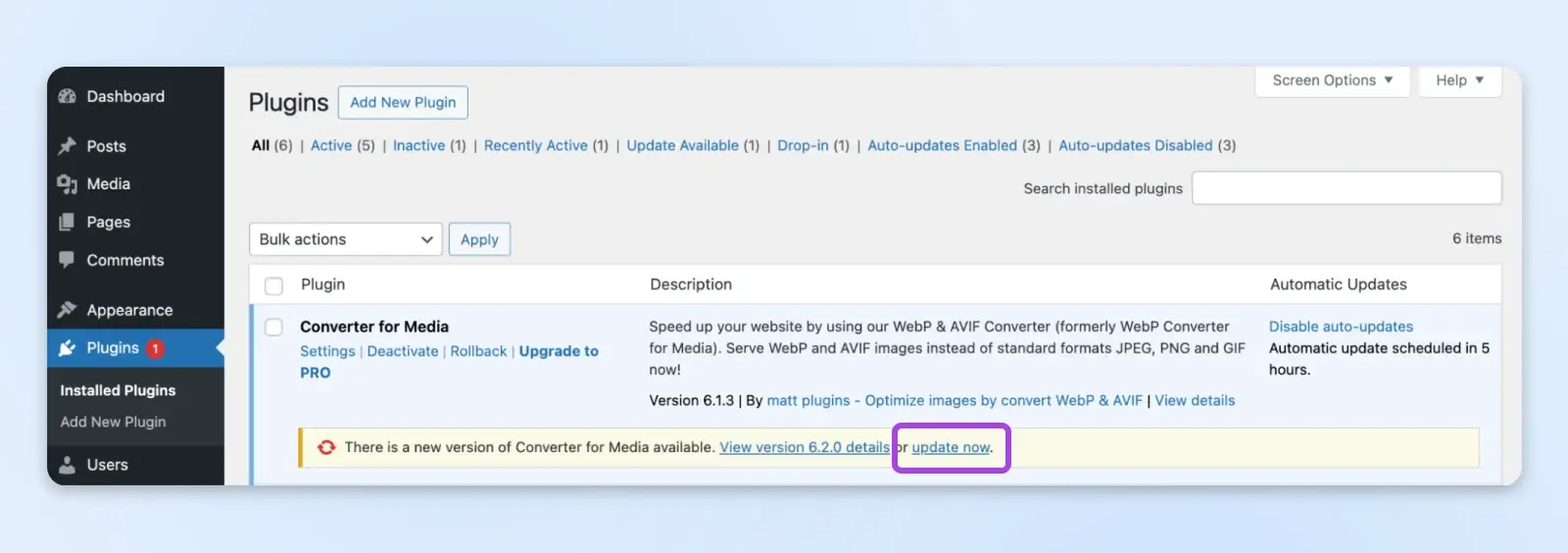The height and width of the screenshot is (553, 1568).
Task: Expand the Screen Options panel
Action: (1332, 80)
